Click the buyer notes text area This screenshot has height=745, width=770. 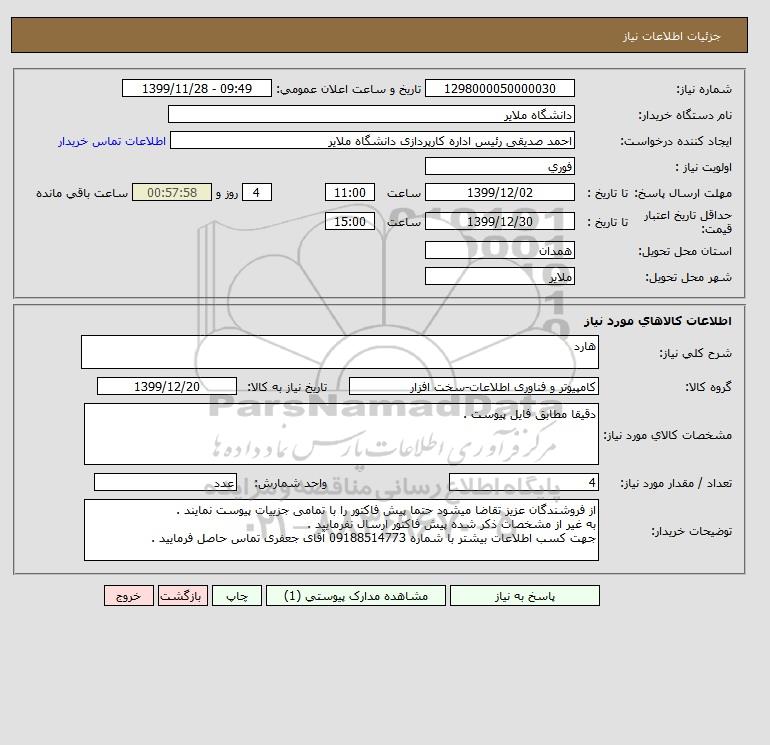click(341, 530)
